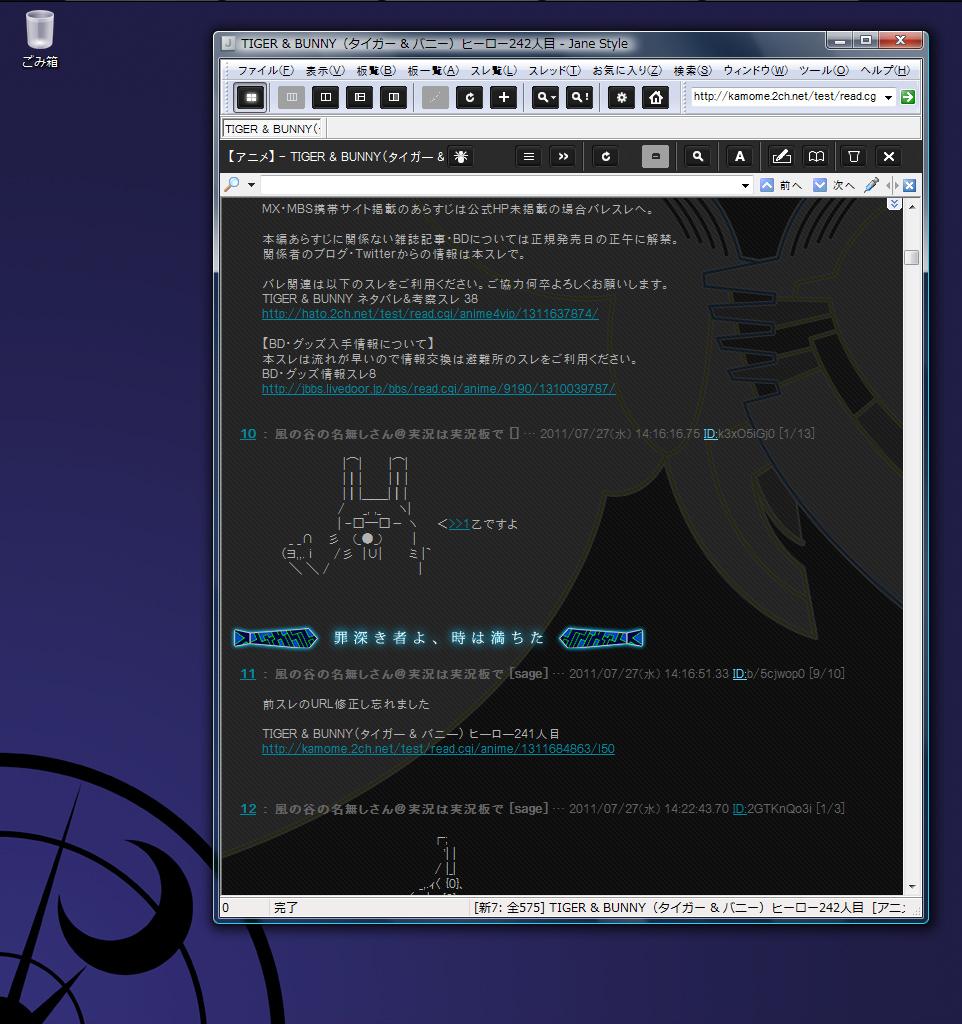
Task: Click 次へ next match button
Action: pos(834,185)
